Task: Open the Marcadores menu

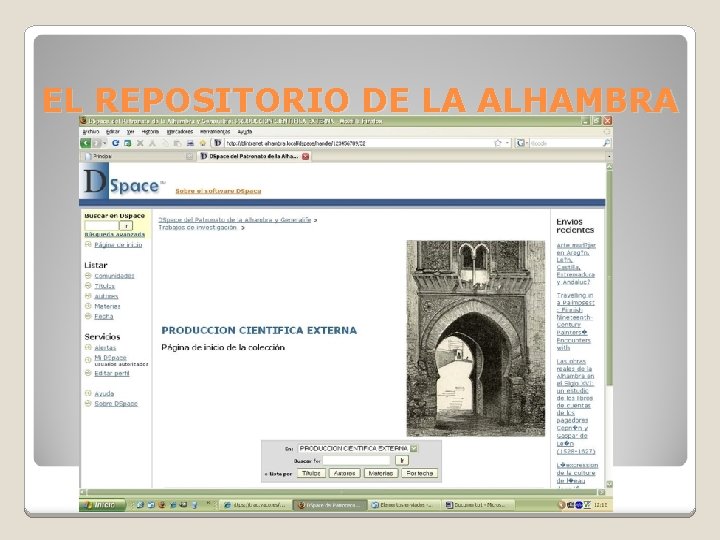Action: [x=180, y=132]
